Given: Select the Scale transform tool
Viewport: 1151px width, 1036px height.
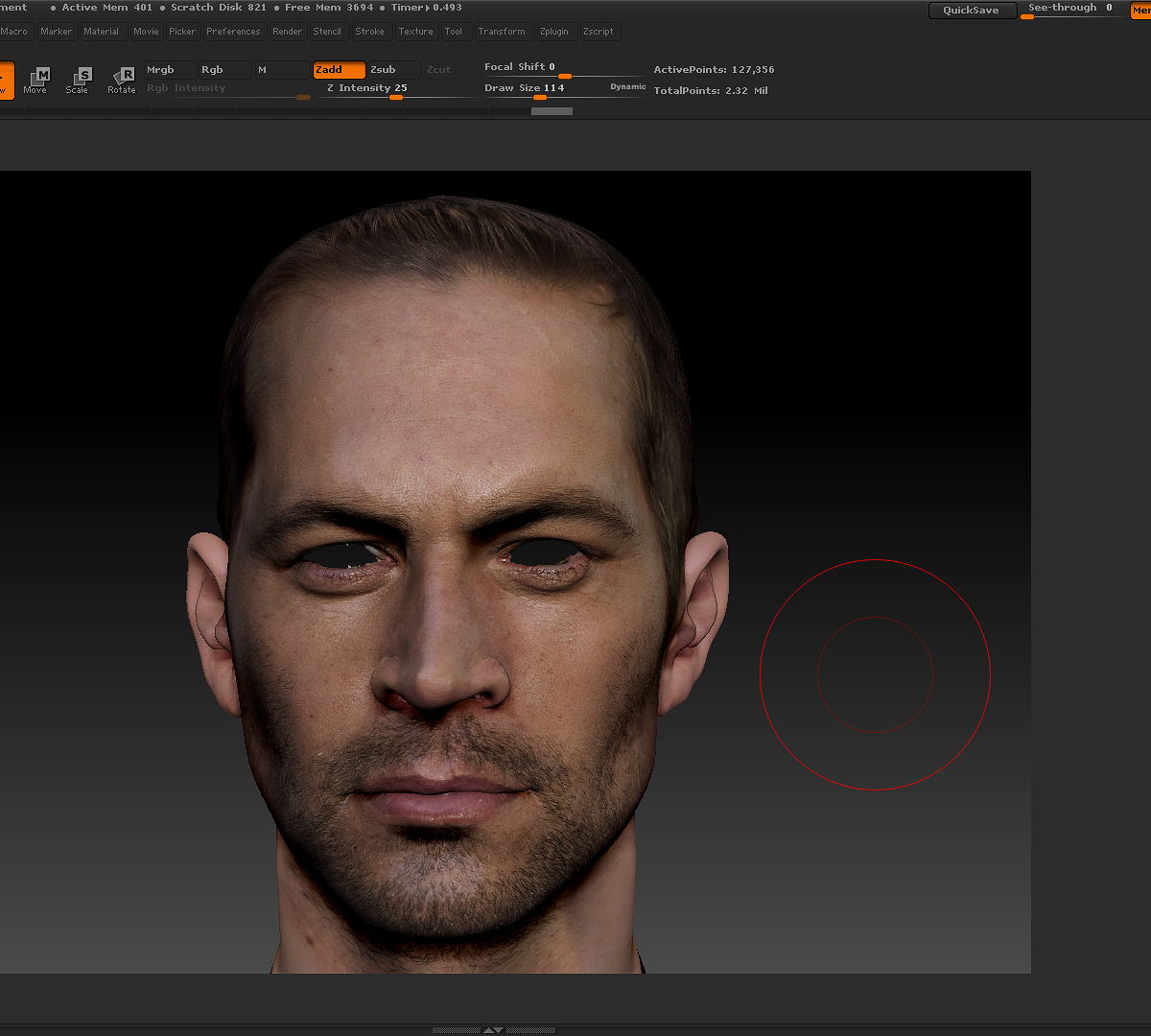Looking at the screenshot, I should 78,80.
